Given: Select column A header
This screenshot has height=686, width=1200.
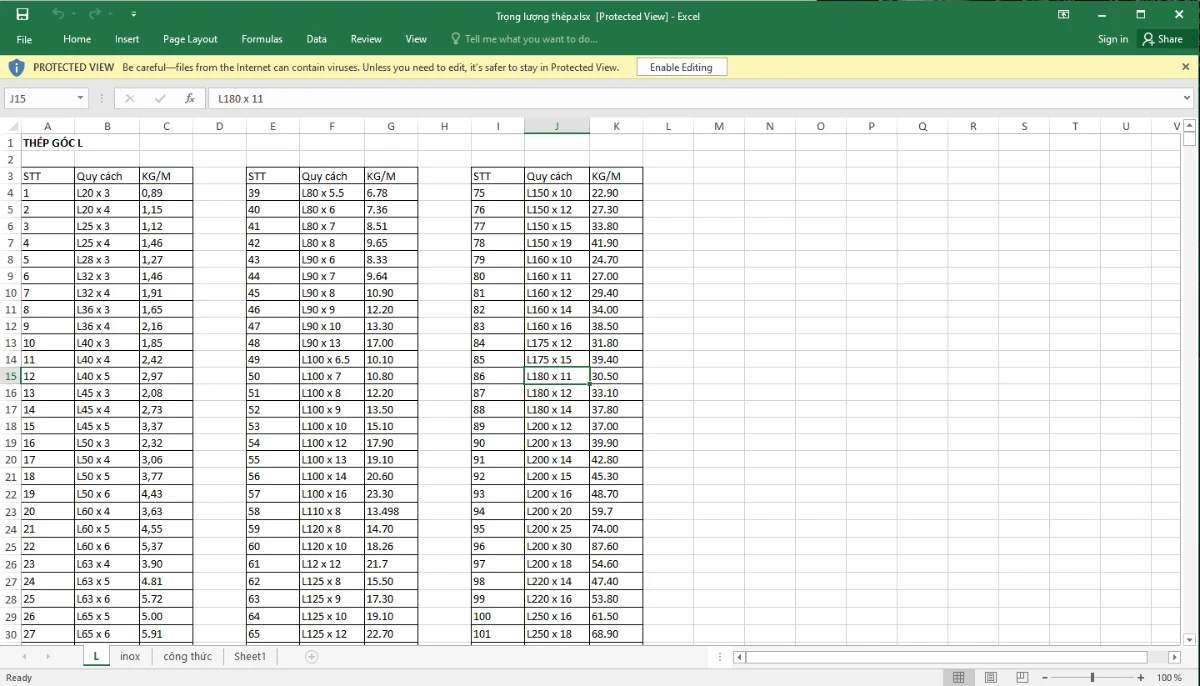Looking at the screenshot, I should click(47, 126).
